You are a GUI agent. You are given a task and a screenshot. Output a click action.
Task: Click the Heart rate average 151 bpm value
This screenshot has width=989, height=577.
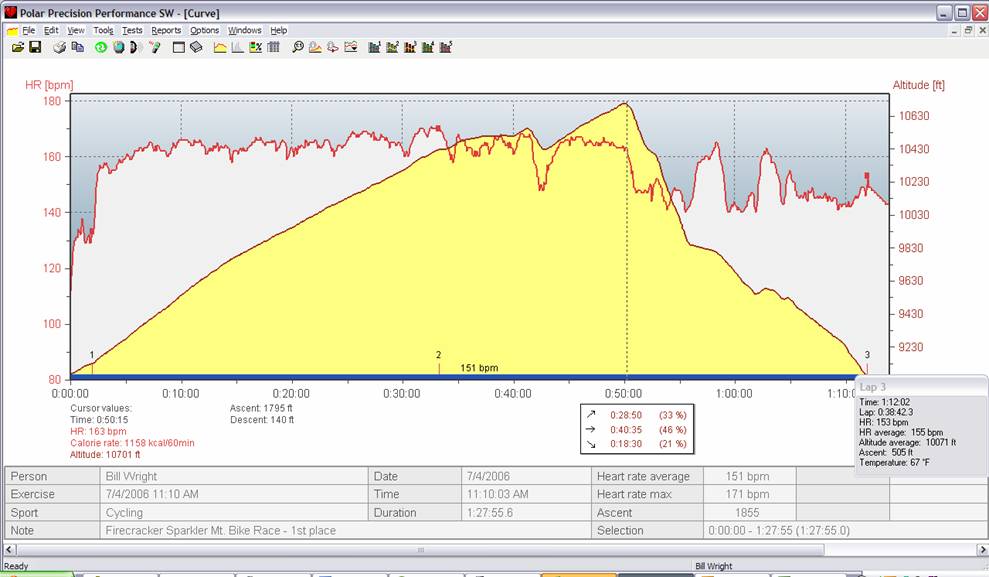coord(749,476)
